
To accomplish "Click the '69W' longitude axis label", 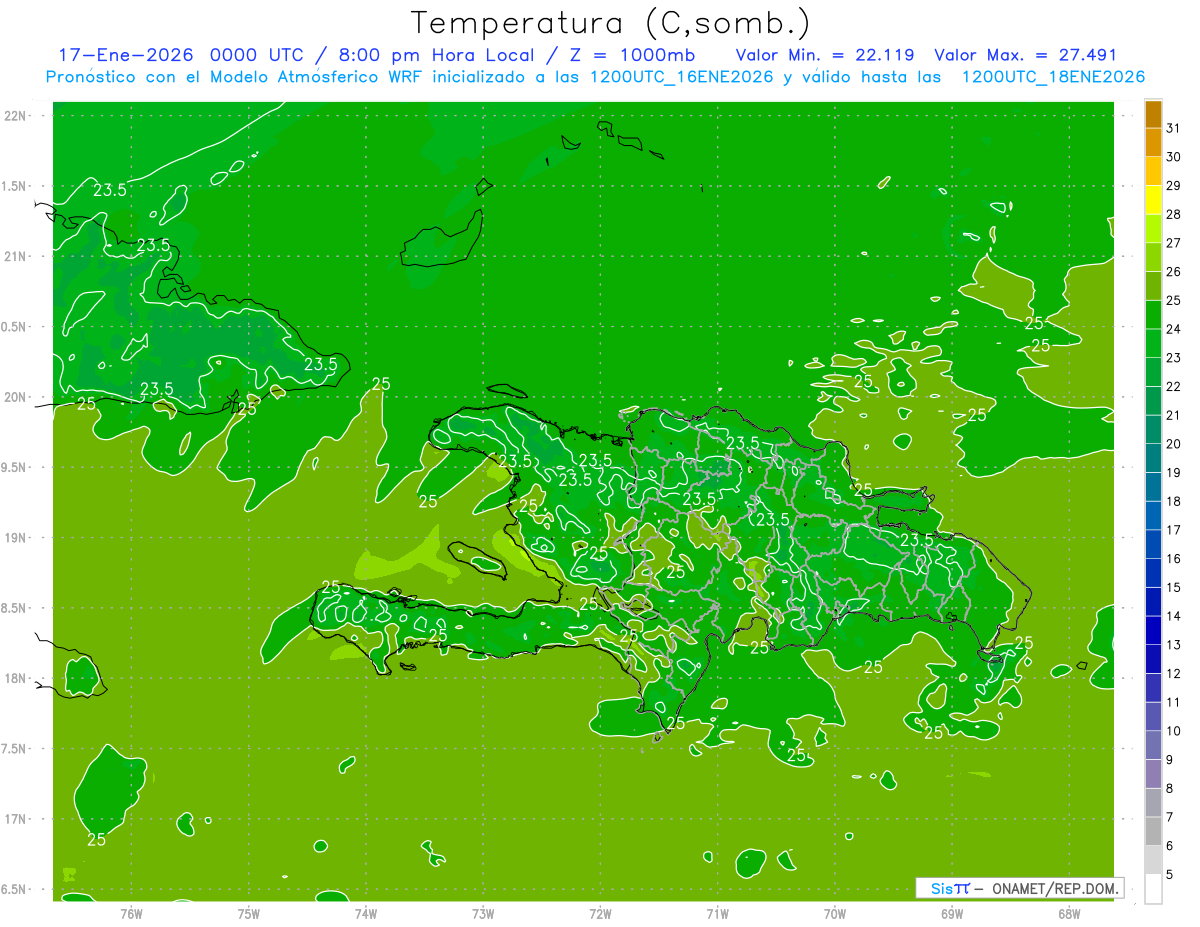I will click(x=952, y=913).
